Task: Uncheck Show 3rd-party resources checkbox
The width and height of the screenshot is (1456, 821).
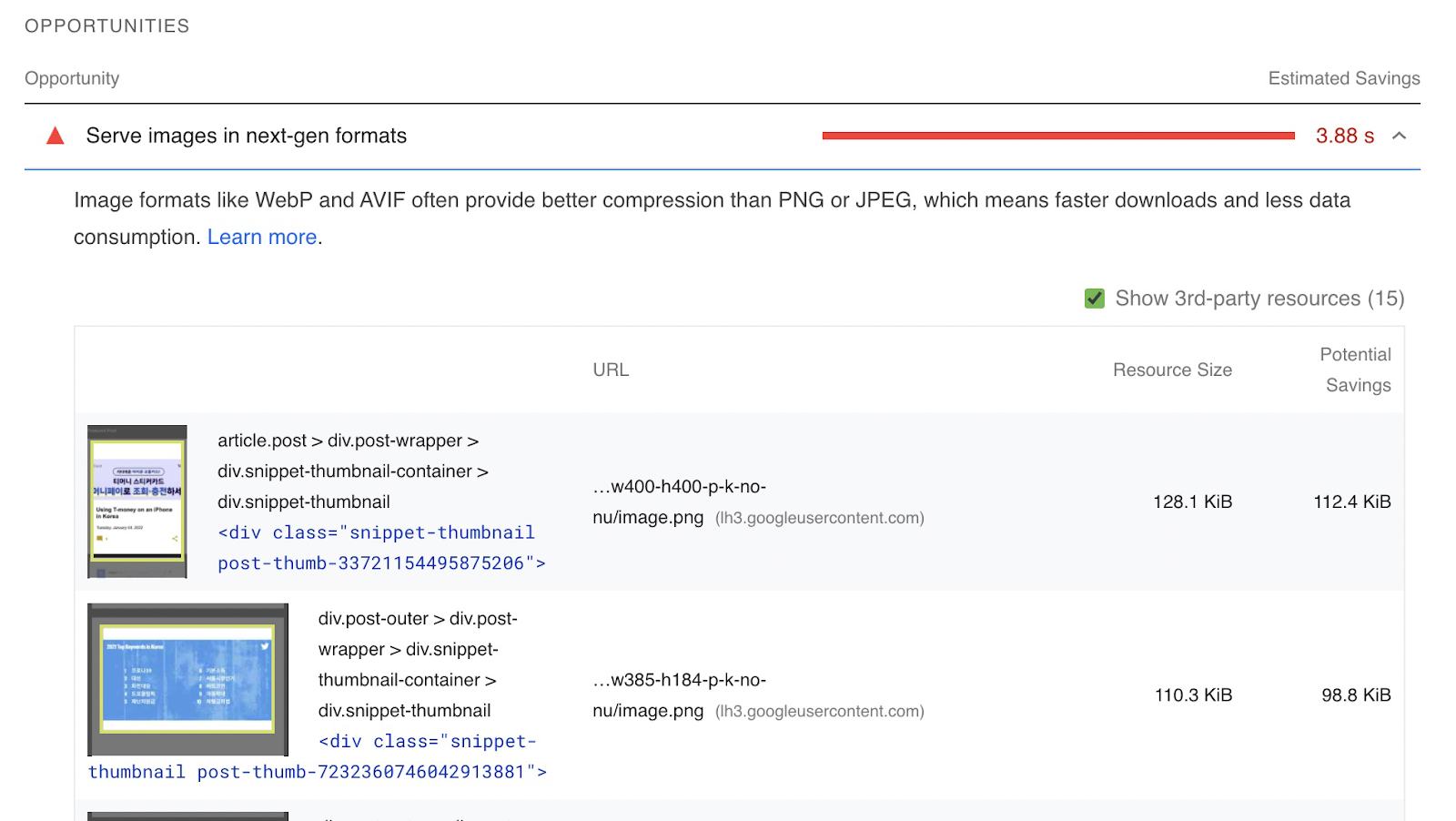Action: tap(1095, 299)
